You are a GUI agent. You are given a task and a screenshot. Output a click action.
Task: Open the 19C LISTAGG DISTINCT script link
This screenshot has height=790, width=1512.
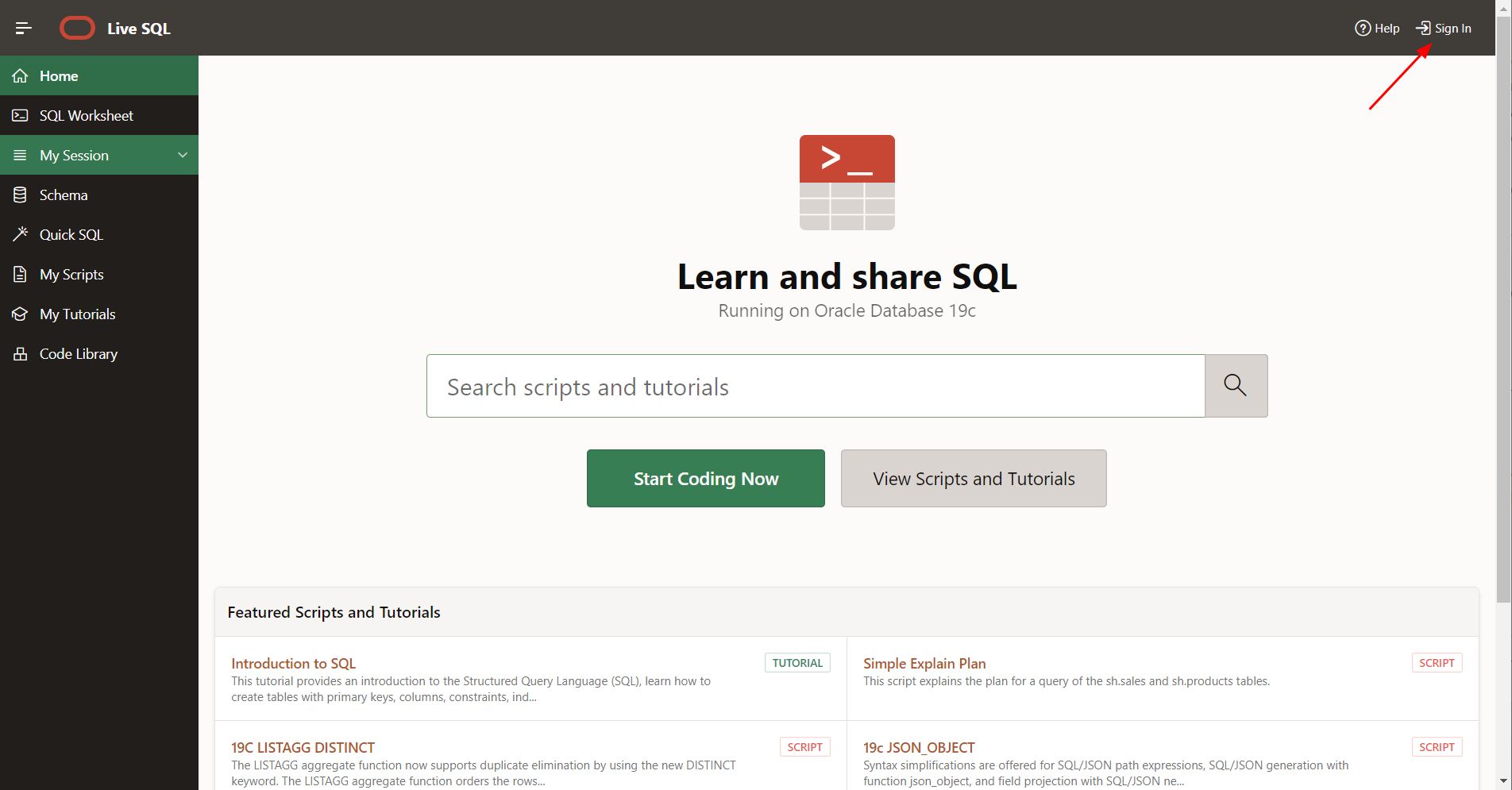point(303,747)
